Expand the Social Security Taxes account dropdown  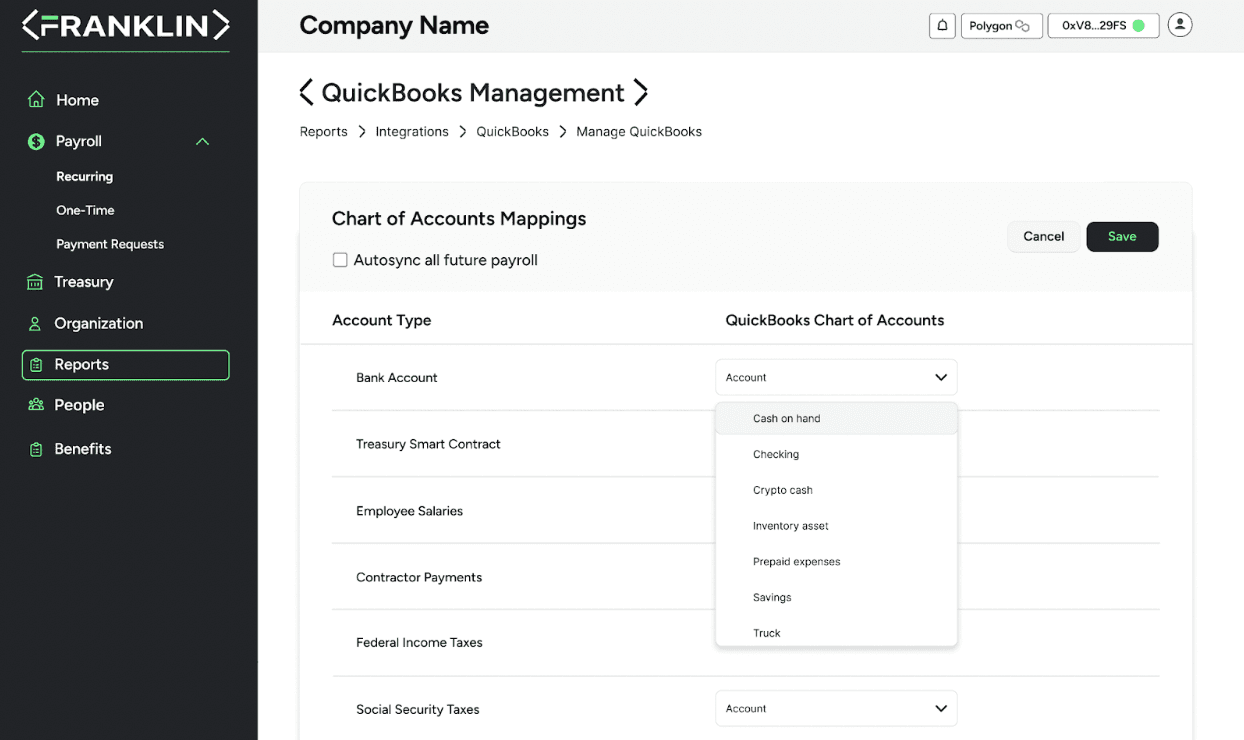tap(836, 709)
